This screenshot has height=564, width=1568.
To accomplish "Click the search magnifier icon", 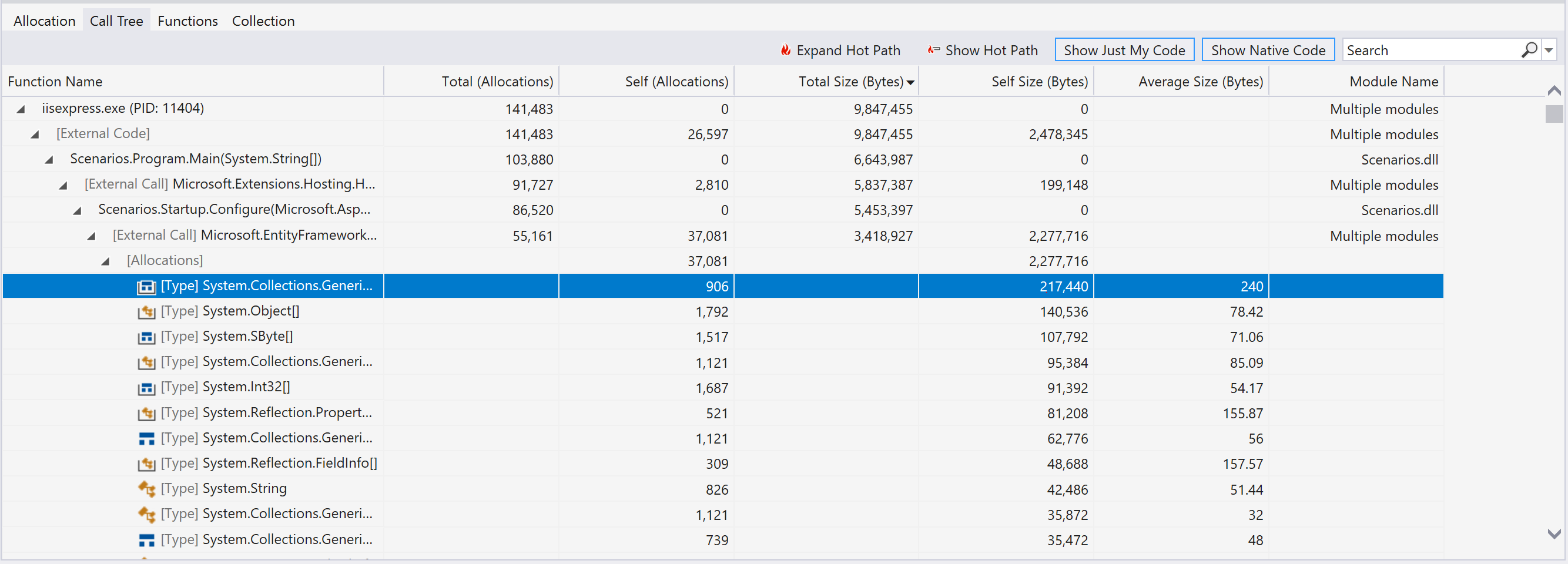I will pos(1529,50).
